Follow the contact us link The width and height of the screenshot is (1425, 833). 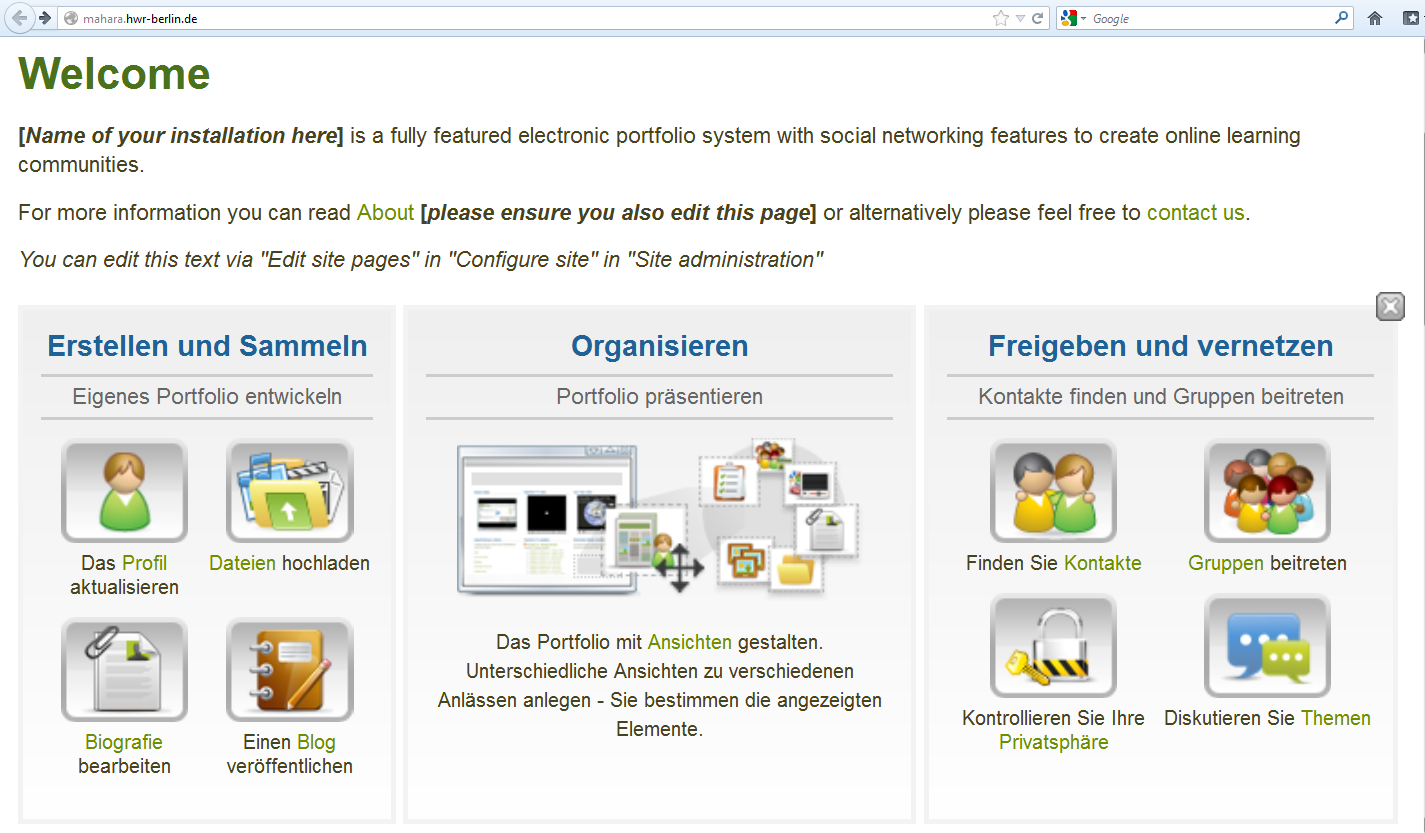point(1195,212)
